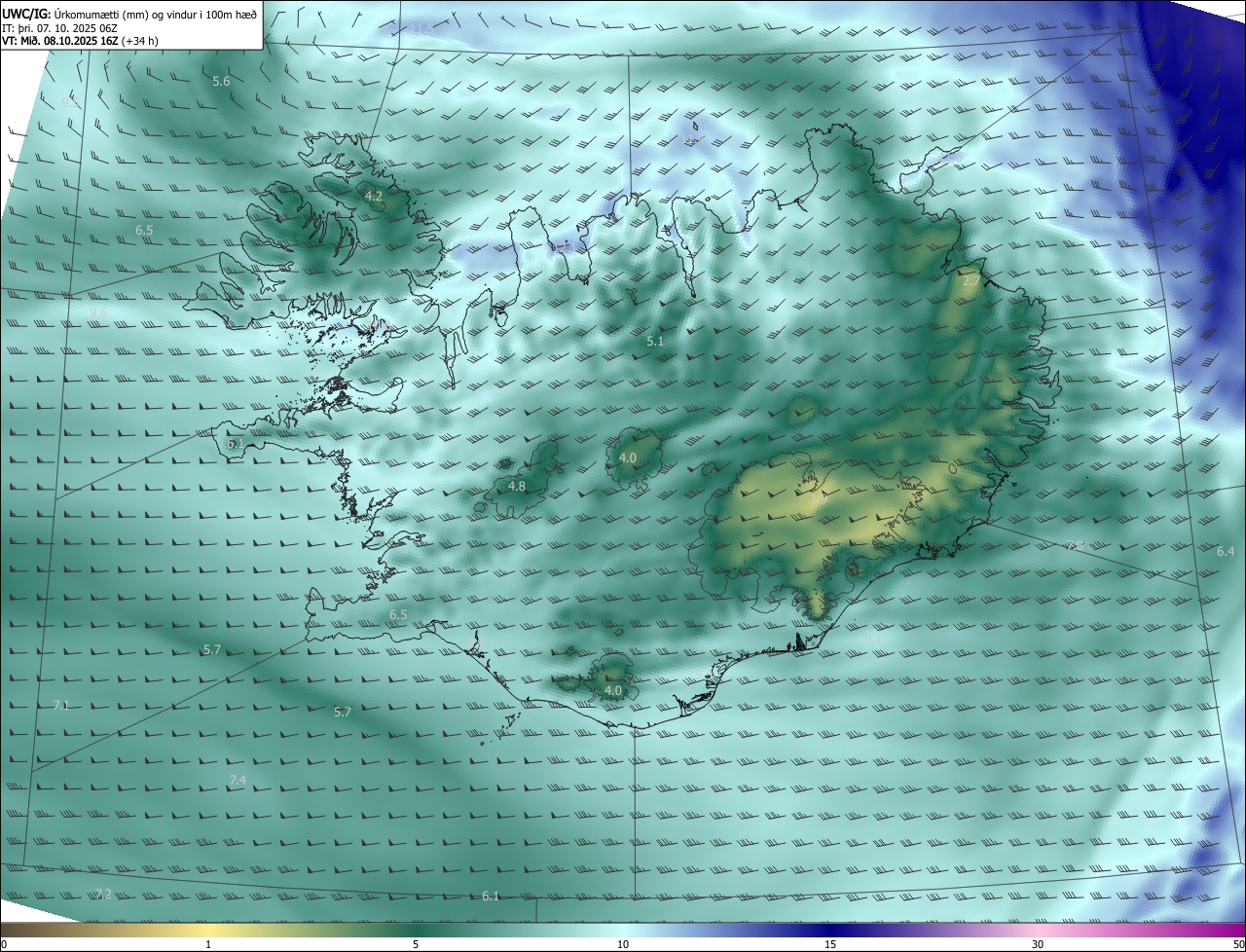Click the 6.1 value on the Snæfellsnes peninsula
1246x952 pixels.
click(236, 443)
